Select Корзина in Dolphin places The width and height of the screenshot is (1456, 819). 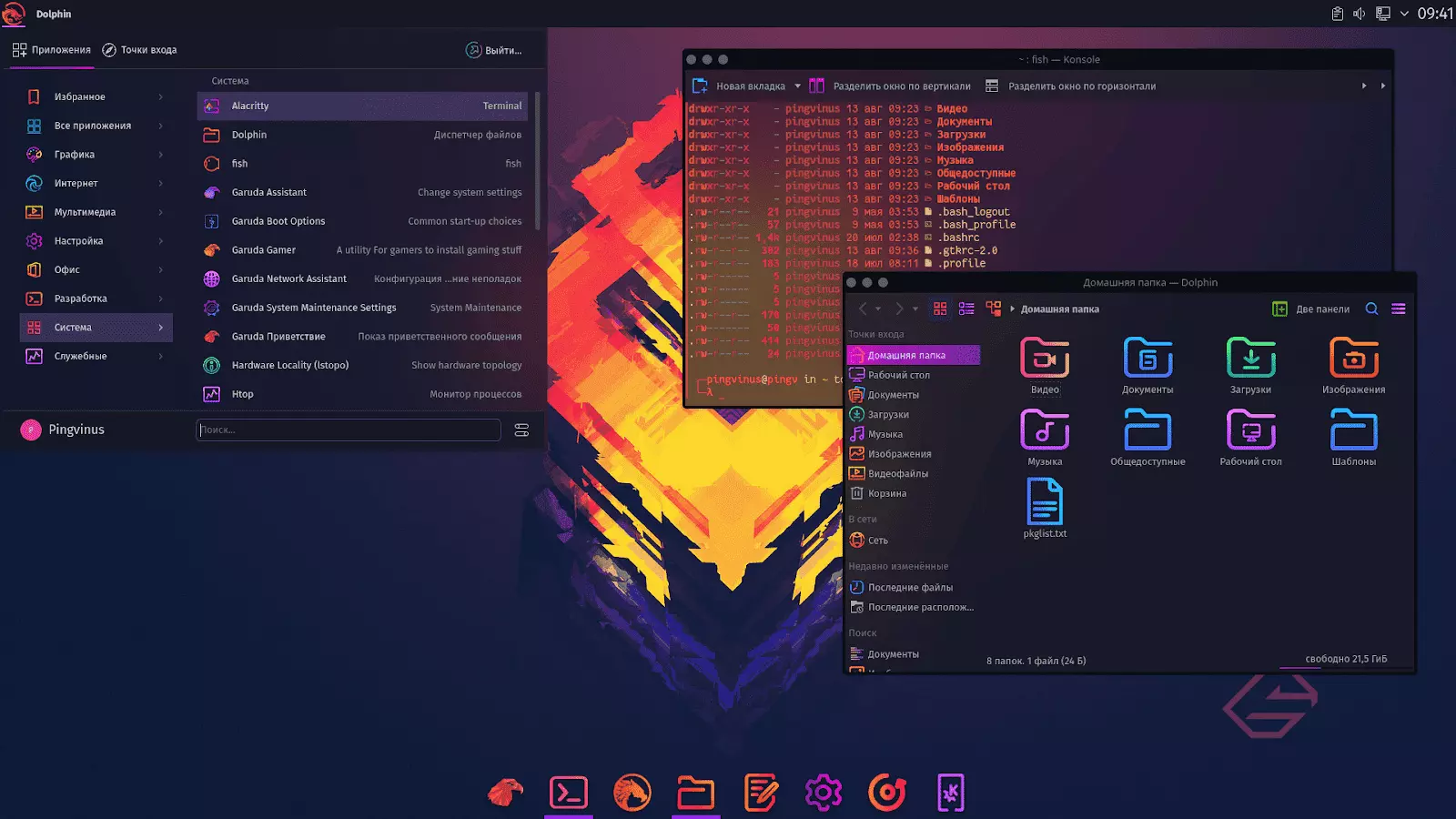coord(913,493)
